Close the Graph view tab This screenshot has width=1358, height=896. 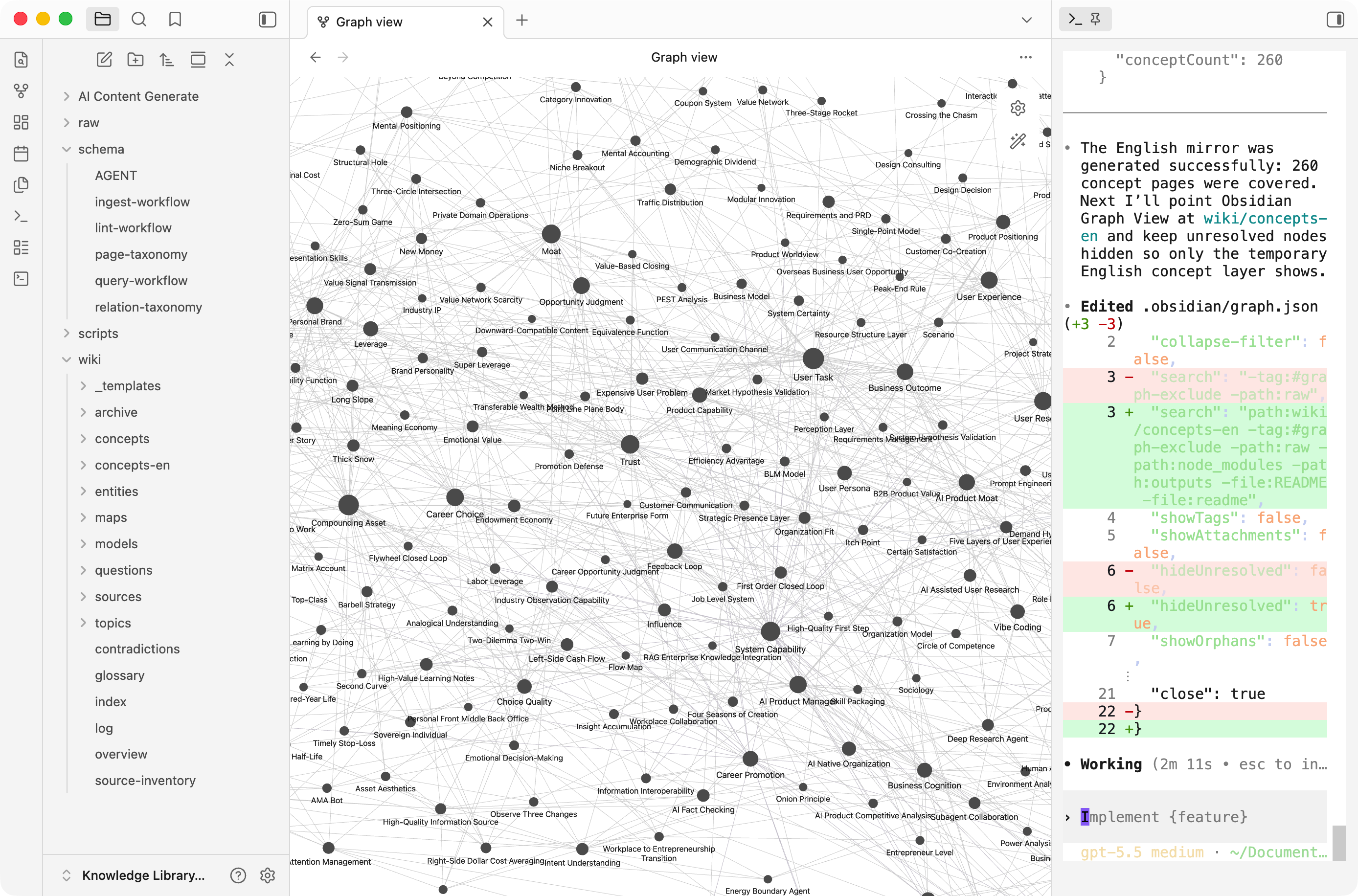(x=488, y=22)
